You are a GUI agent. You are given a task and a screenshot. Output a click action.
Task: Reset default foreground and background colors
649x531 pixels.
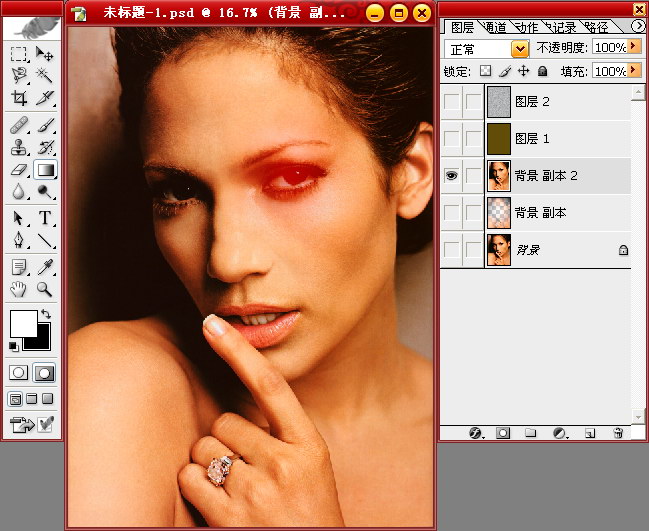pyautogui.click(x=14, y=346)
